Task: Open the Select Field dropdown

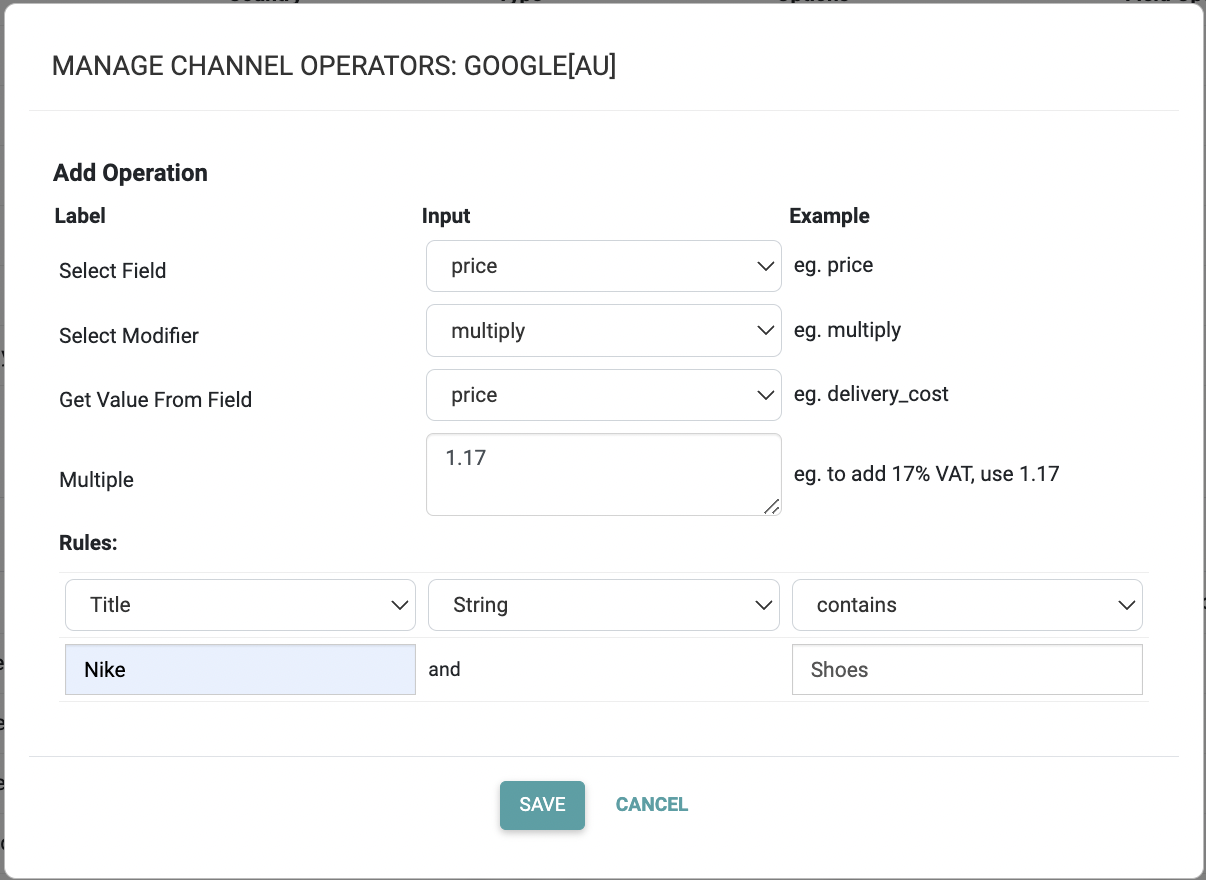Action: point(603,266)
